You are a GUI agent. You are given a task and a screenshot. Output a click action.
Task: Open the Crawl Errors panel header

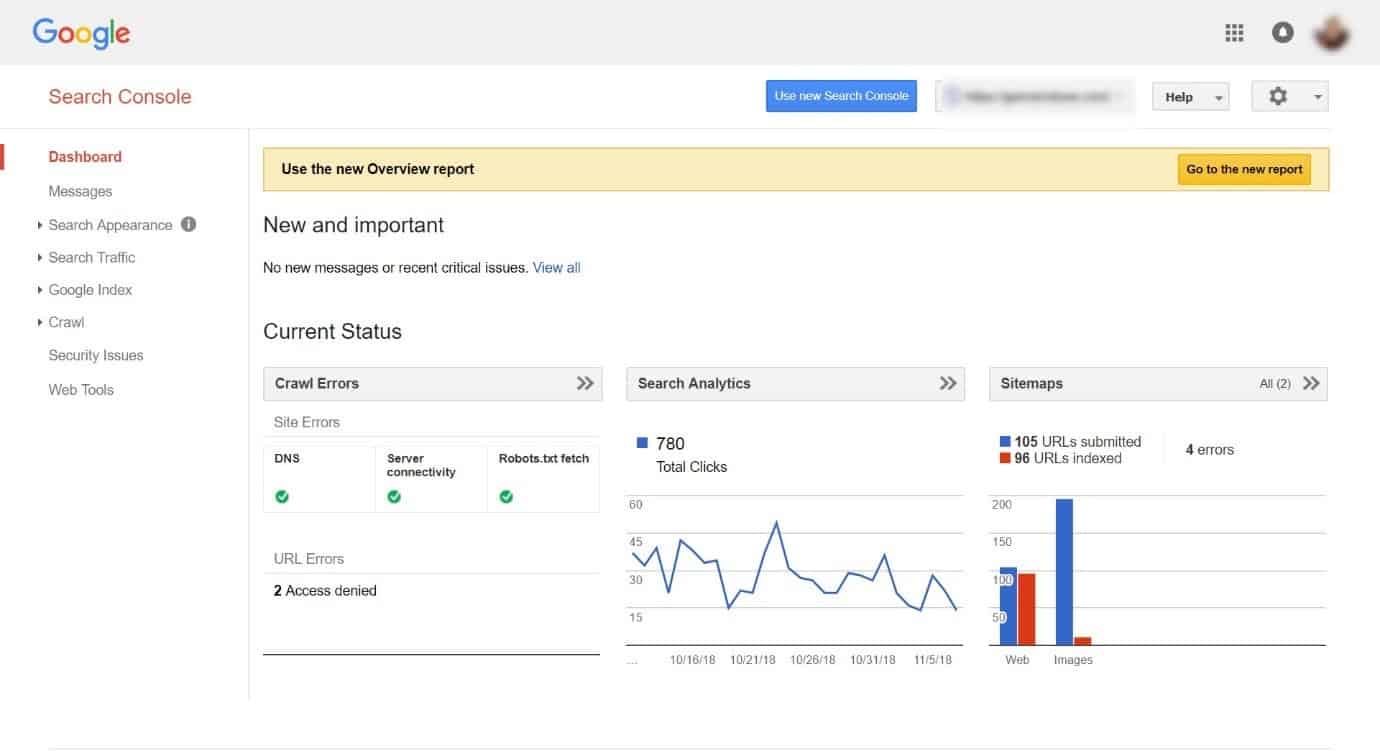[x=432, y=383]
